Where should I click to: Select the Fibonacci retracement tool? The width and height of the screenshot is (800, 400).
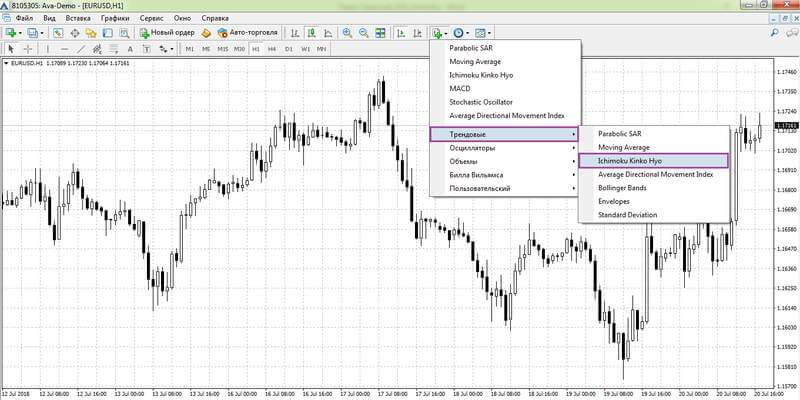click(113, 49)
